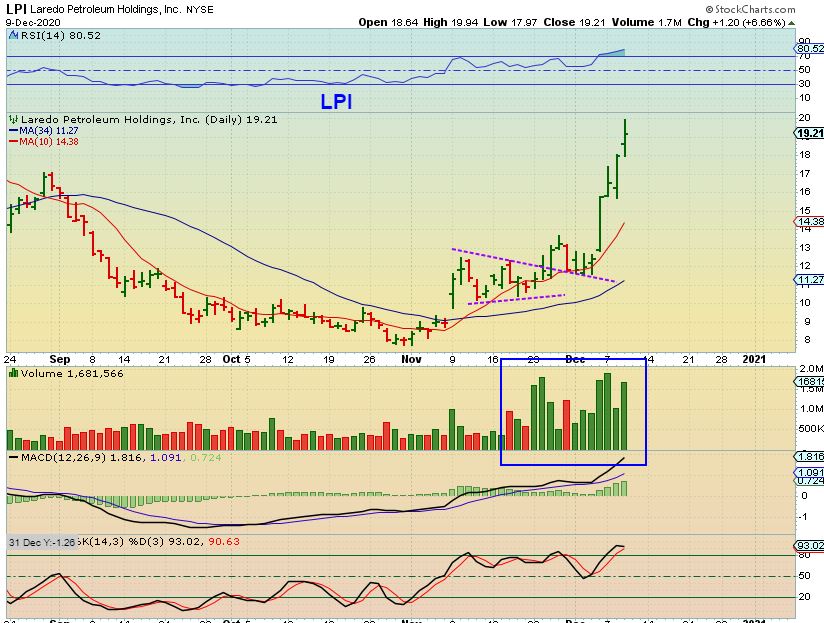The width and height of the screenshot is (824, 623).
Task: Click the RSI legend bar icon
Action: pos(14,35)
